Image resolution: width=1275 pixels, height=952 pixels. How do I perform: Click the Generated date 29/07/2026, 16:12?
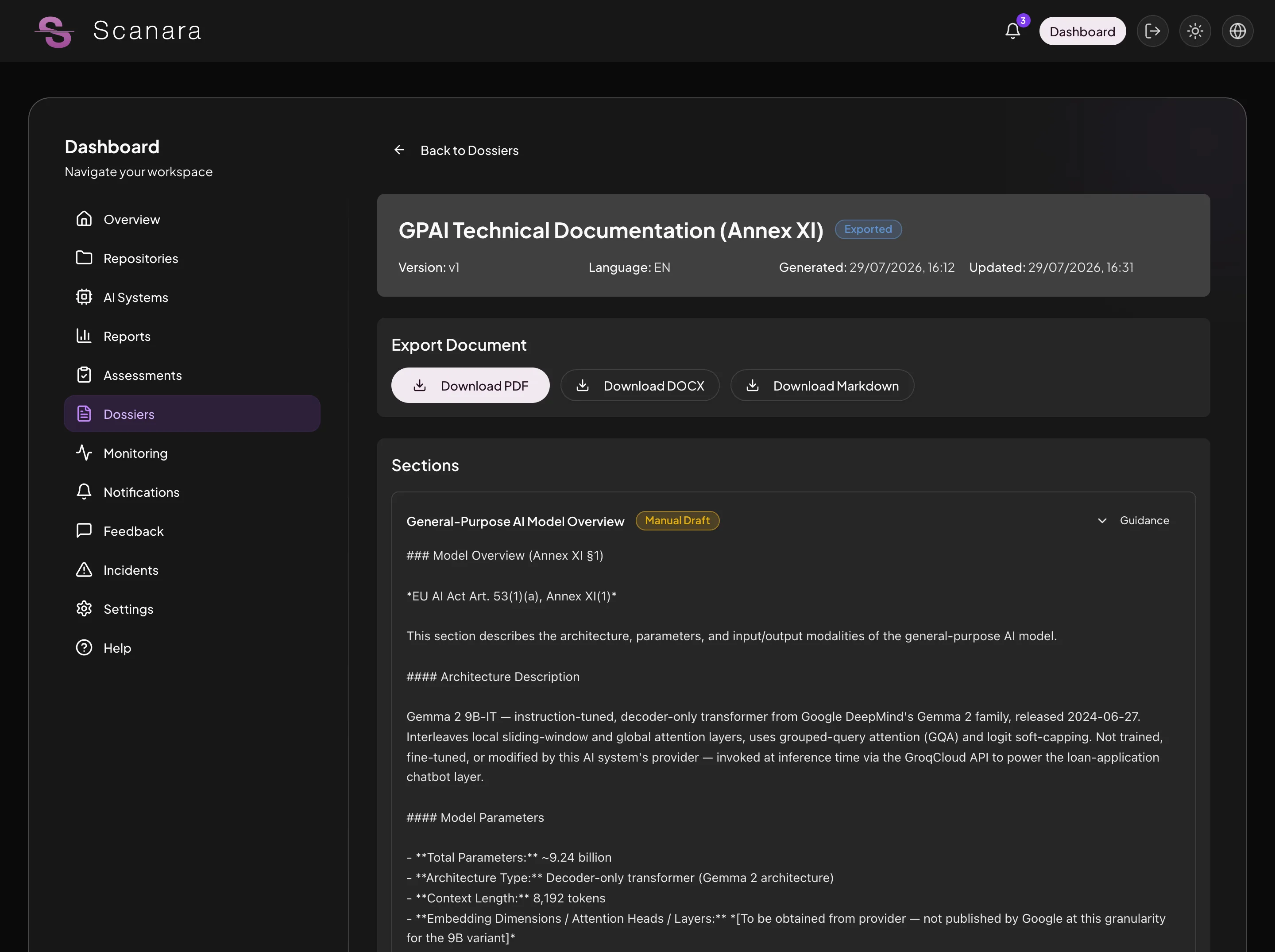point(902,267)
